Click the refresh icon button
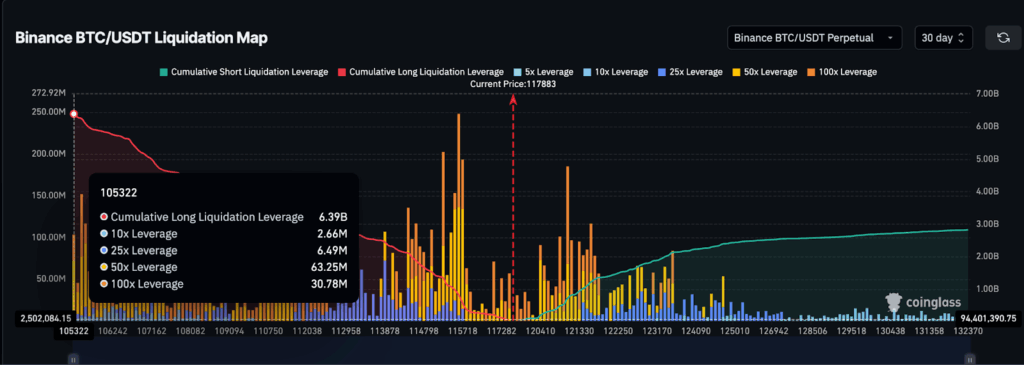 click(1003, 38)
